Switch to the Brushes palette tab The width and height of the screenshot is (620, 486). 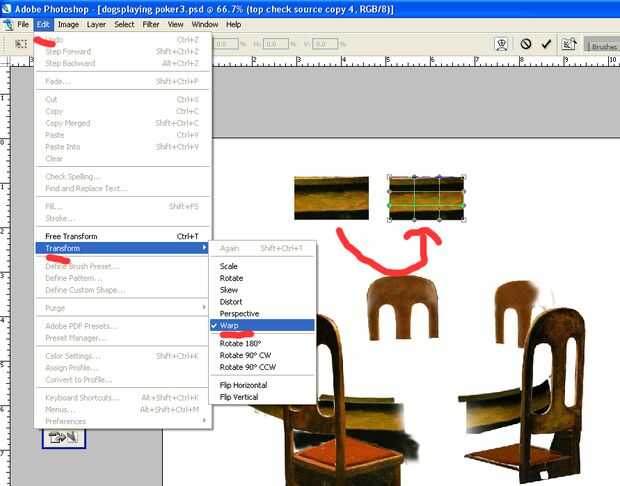(603, 46)
